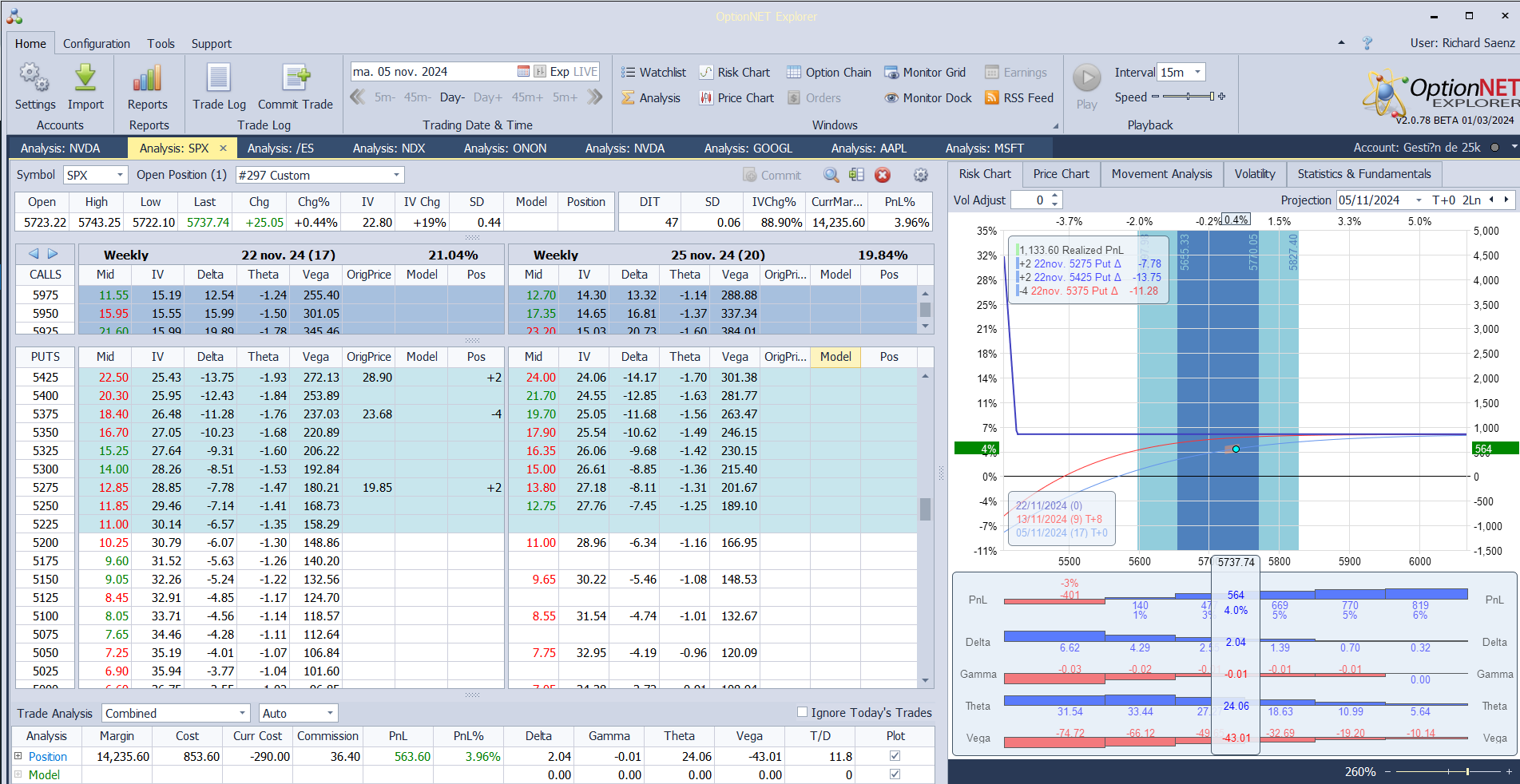This screenshot has width=1520, height=784.
Task: Open the Reports bar chart icon
Action: 148,78
